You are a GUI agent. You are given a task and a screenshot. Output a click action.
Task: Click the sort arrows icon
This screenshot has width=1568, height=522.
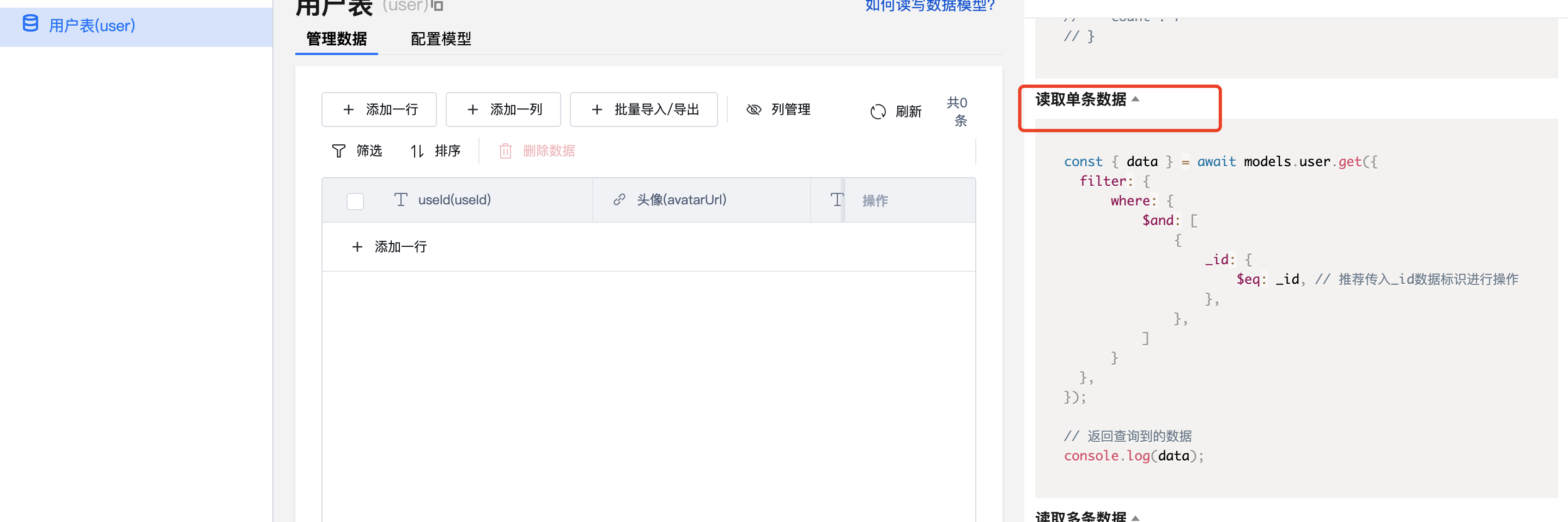417,151
